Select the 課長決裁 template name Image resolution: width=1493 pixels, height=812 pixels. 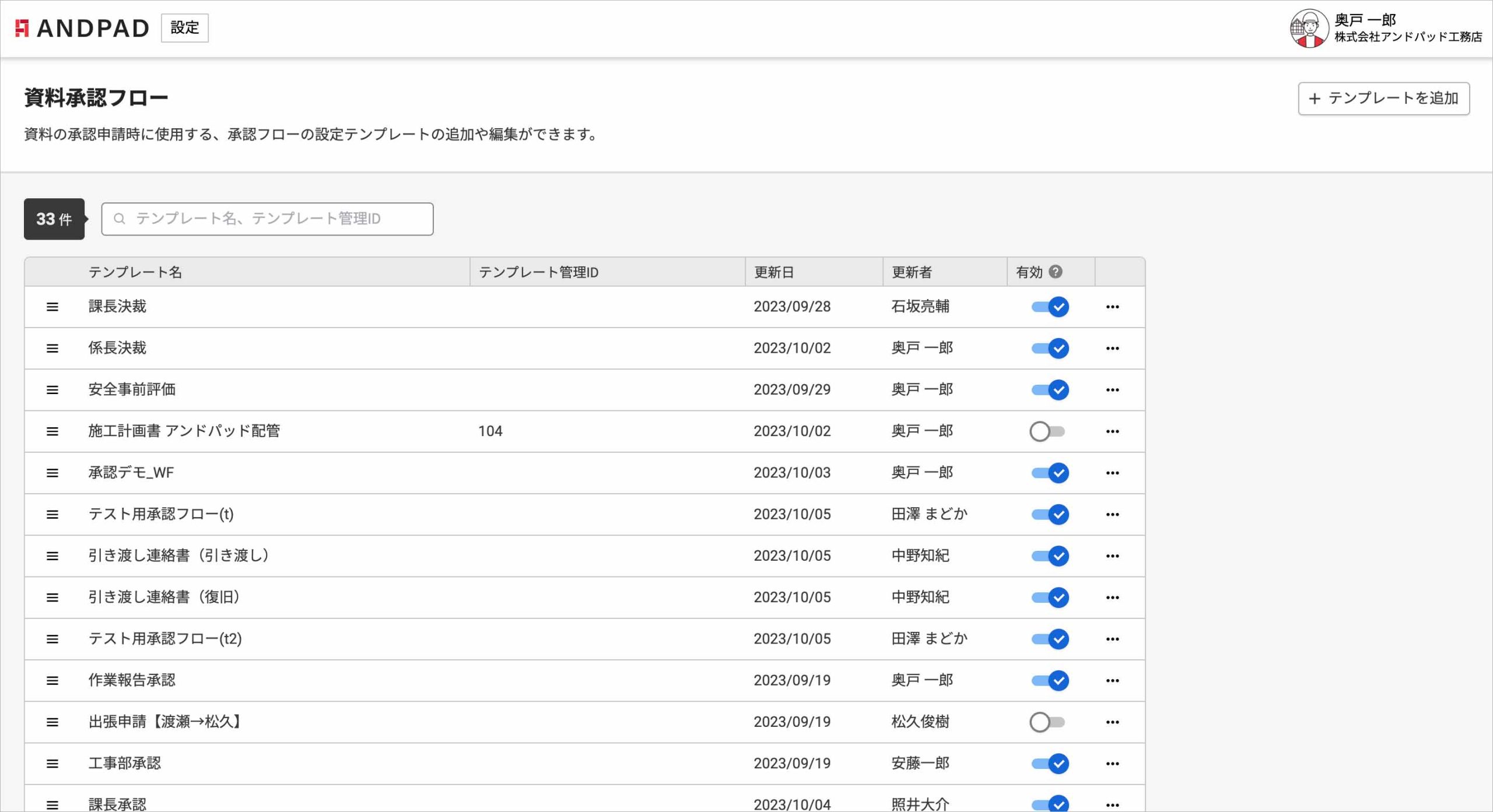pos(117,307)
